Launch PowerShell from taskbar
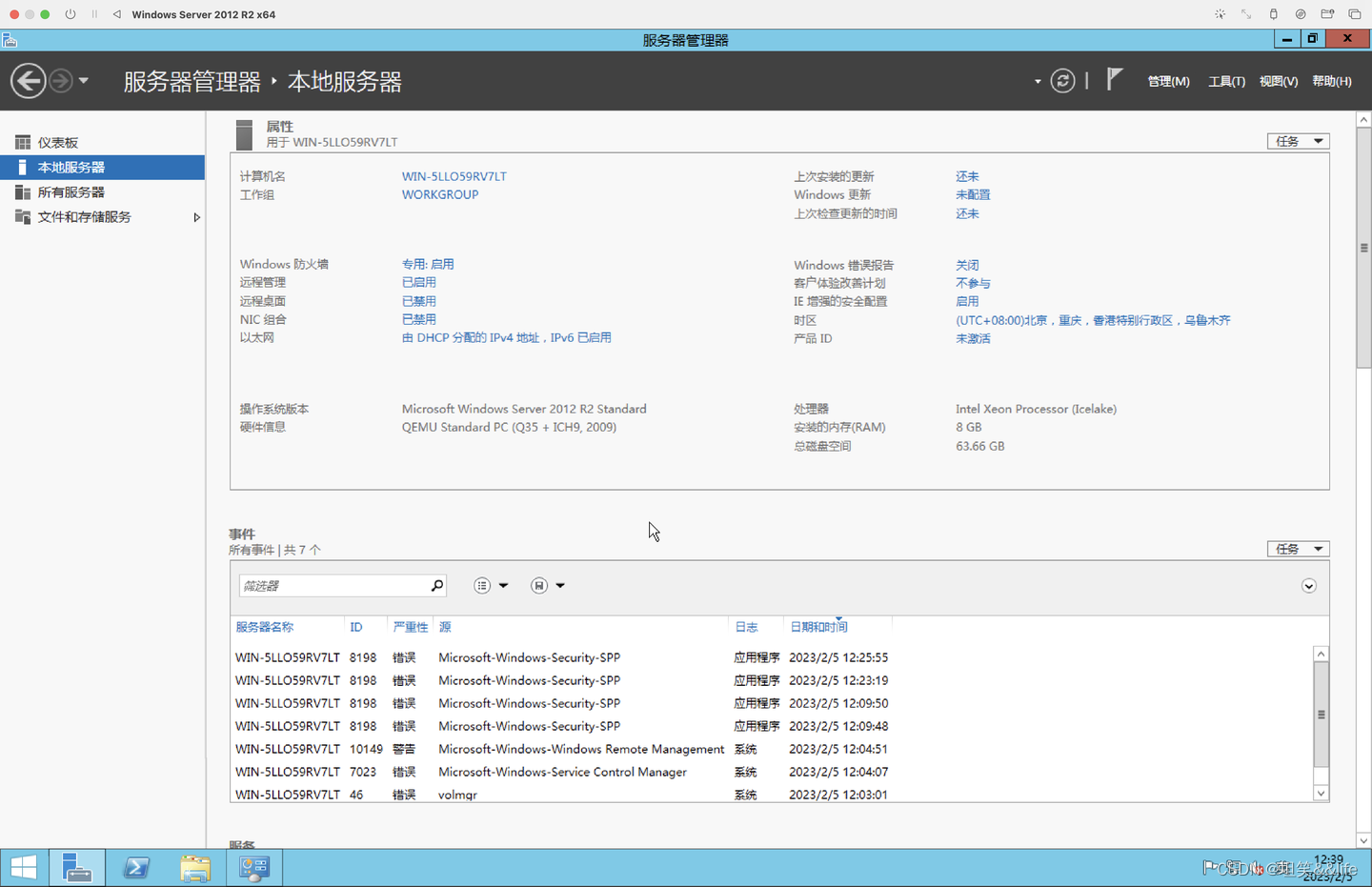The height and width of the screenshot is (887, 1372). point(136,868)
